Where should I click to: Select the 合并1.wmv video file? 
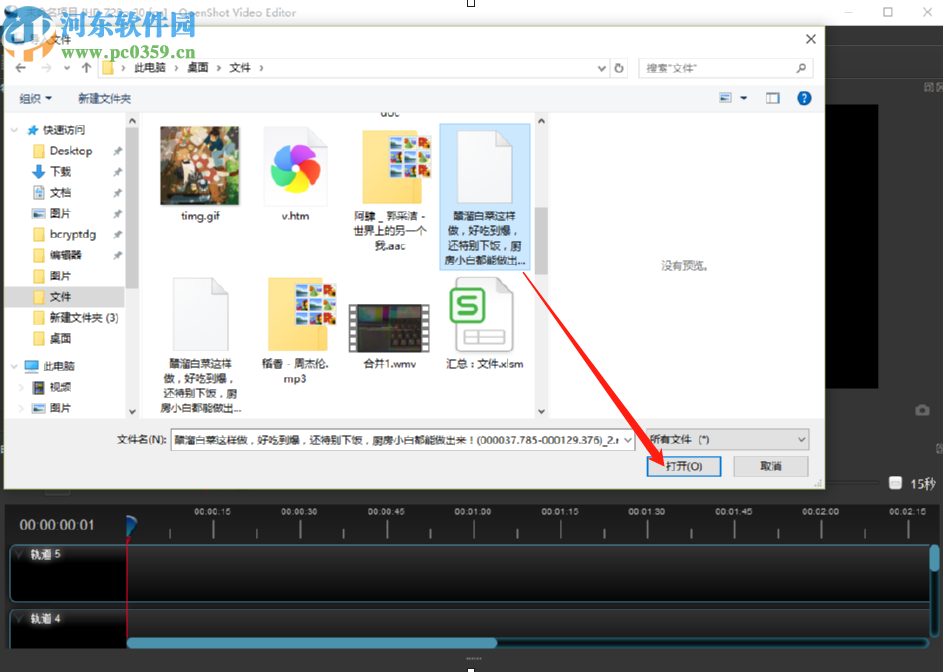coord(390,336)
